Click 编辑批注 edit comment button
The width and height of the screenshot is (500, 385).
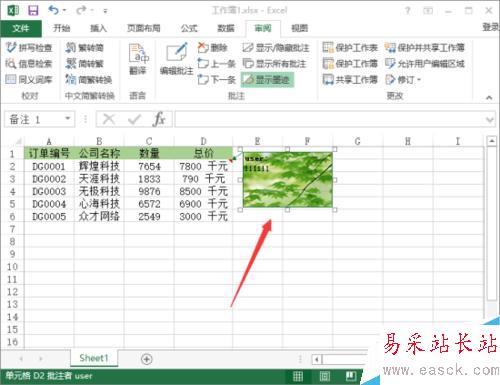177,60
